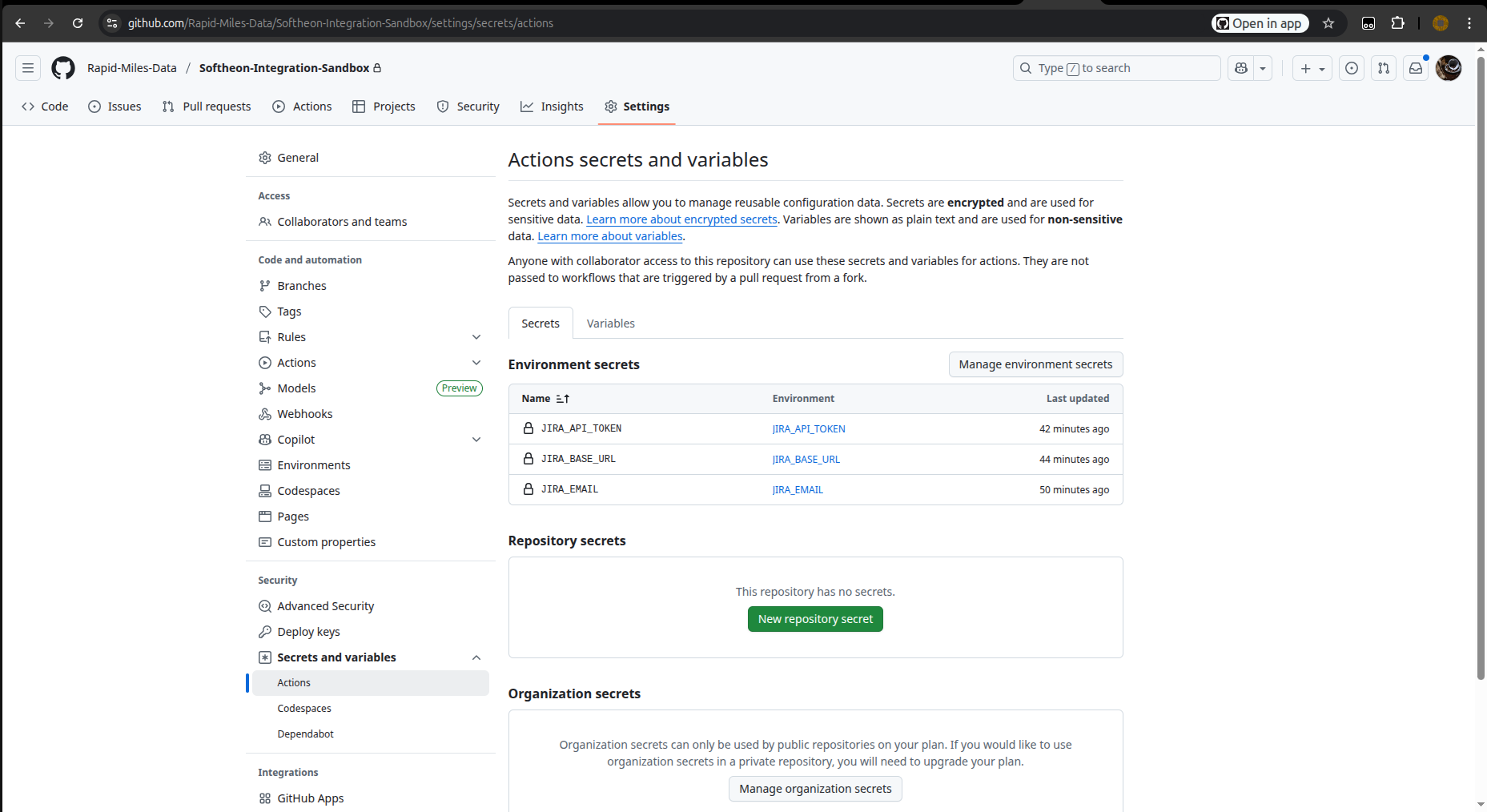Open Collaborators and teams settings
The width and height of the screenshot is (1487, 812).
tap(371, 222)
